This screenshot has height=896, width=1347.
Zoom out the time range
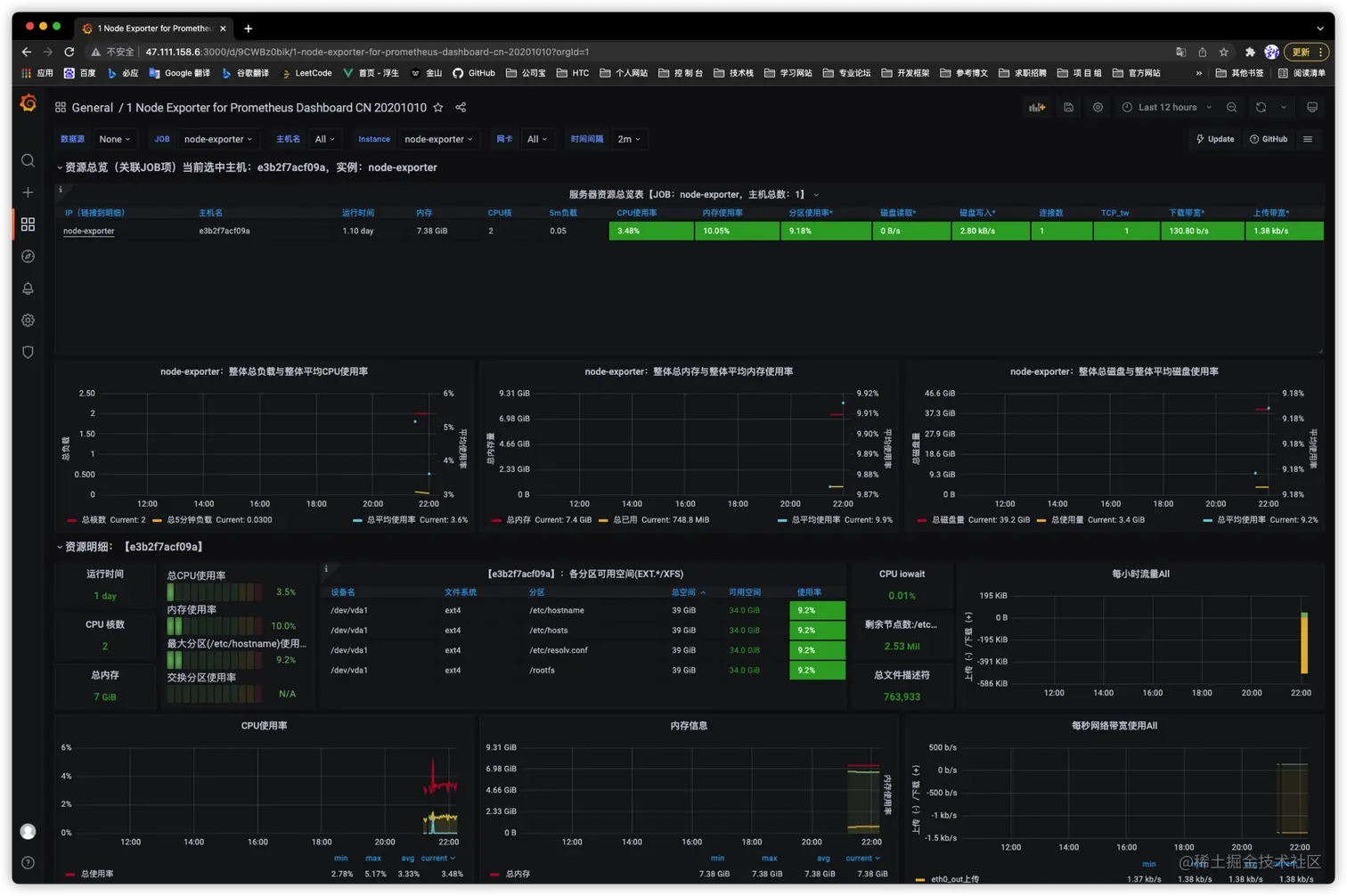1231,108
